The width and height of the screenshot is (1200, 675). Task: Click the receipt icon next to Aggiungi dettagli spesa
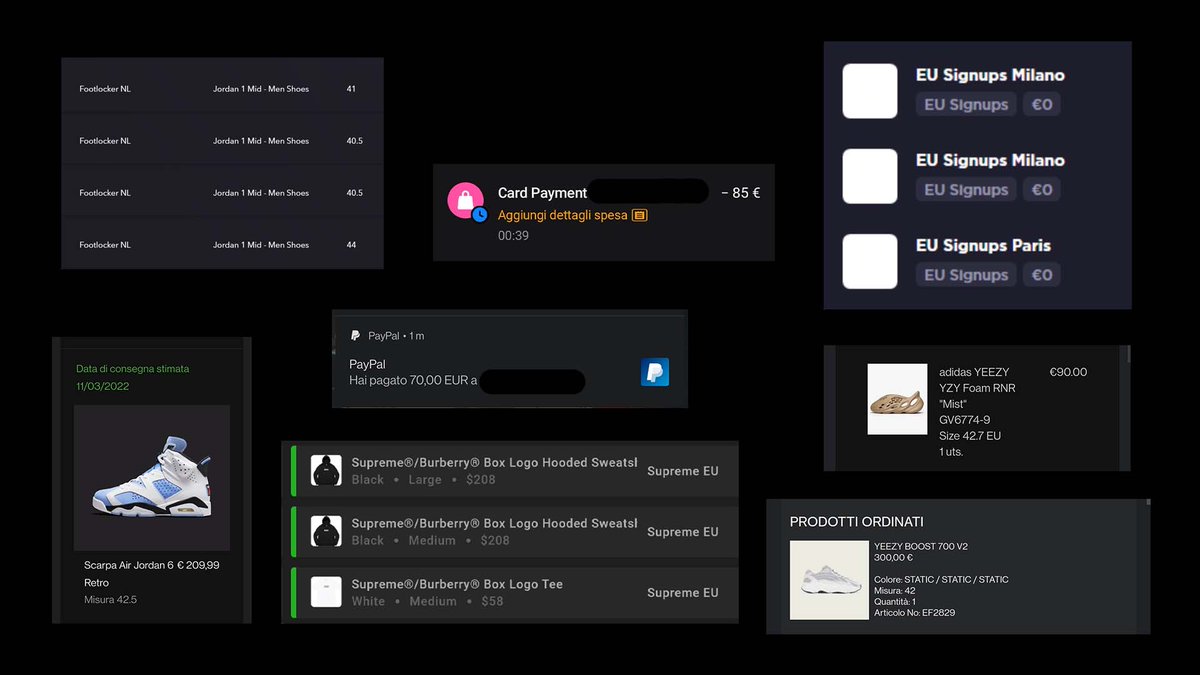click(x=639, y=215)
